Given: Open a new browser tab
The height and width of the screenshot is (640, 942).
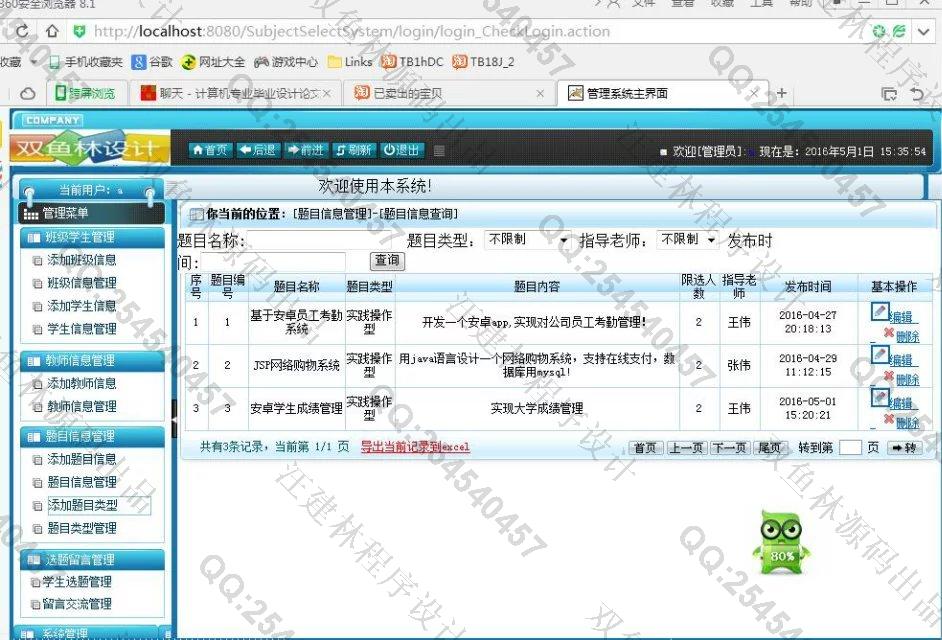Looking at the screenshot, I should coord(781,93).
